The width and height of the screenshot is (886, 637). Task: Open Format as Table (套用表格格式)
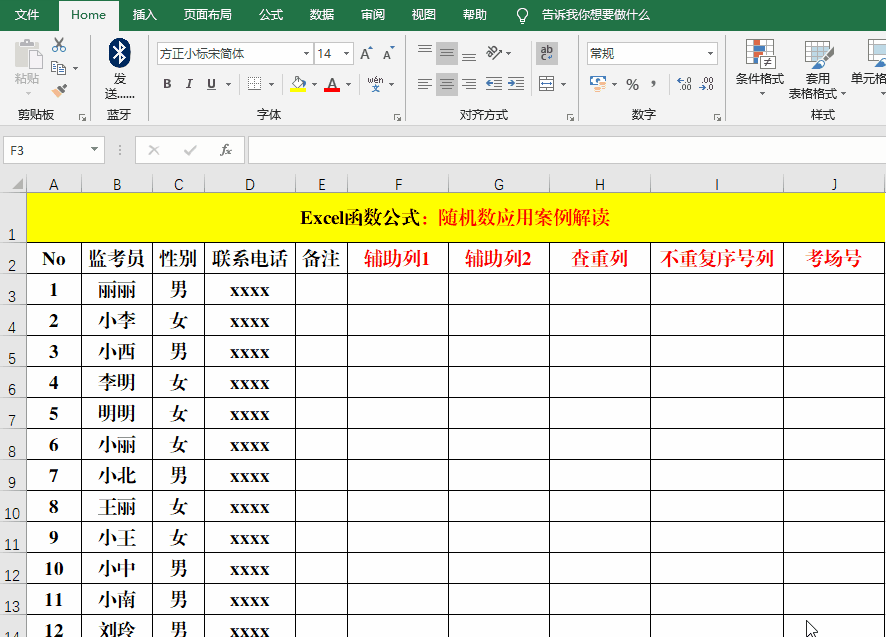[818, 69]
